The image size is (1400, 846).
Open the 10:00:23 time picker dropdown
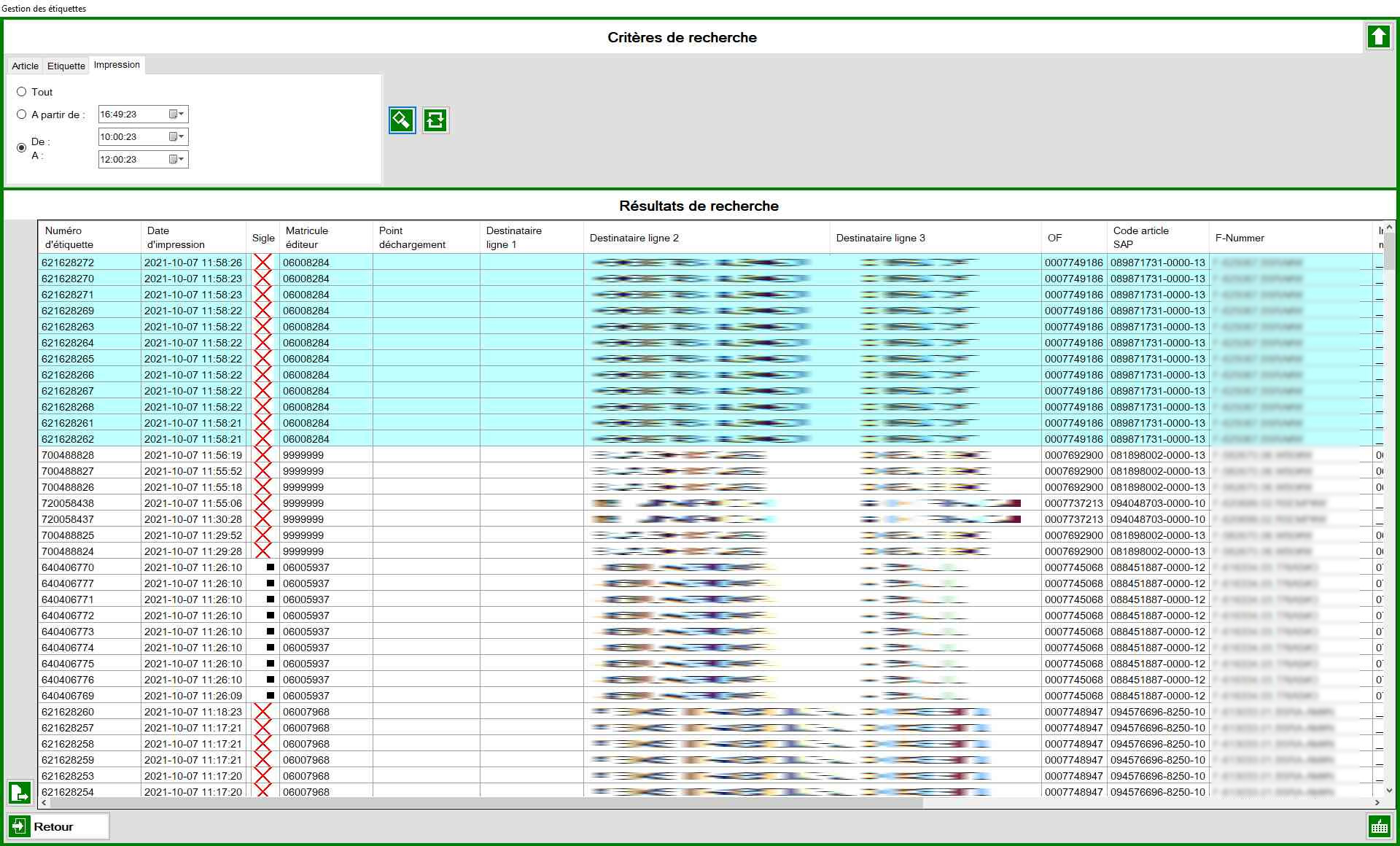[177, 137]
